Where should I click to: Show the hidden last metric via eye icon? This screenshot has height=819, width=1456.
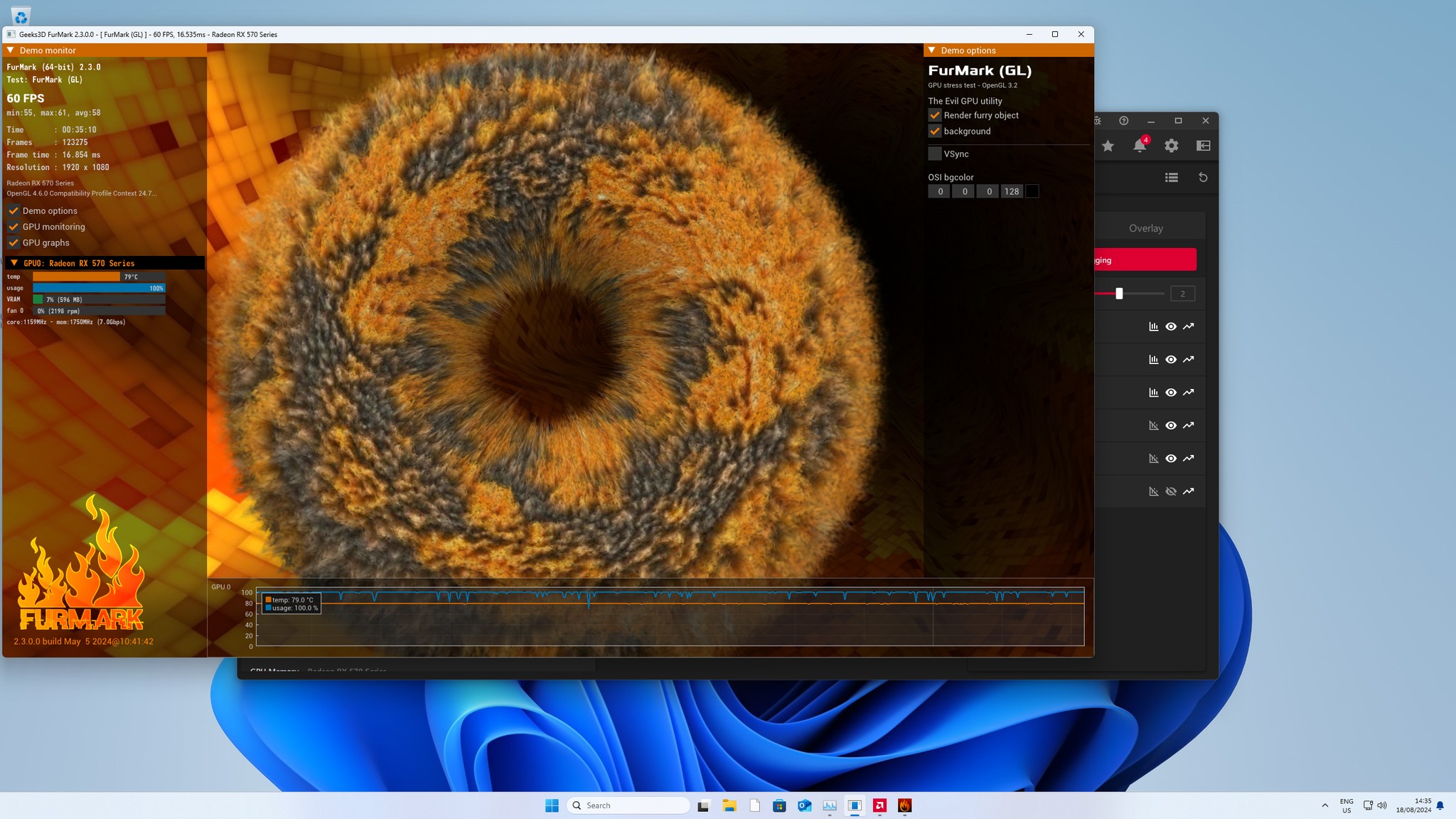pos(1171,491)
